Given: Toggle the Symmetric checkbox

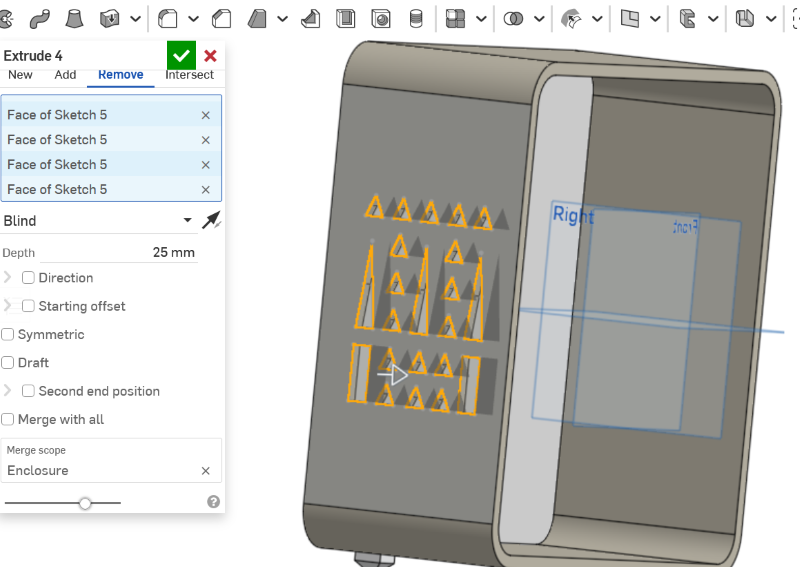Looking at the screenshot, I should pyautogui.click(x=8, y=334).
